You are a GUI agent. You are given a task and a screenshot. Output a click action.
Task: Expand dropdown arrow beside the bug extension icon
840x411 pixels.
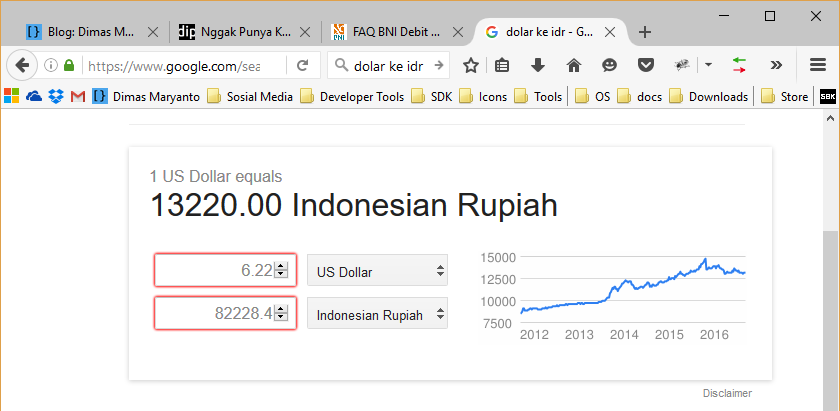(708, 65)
